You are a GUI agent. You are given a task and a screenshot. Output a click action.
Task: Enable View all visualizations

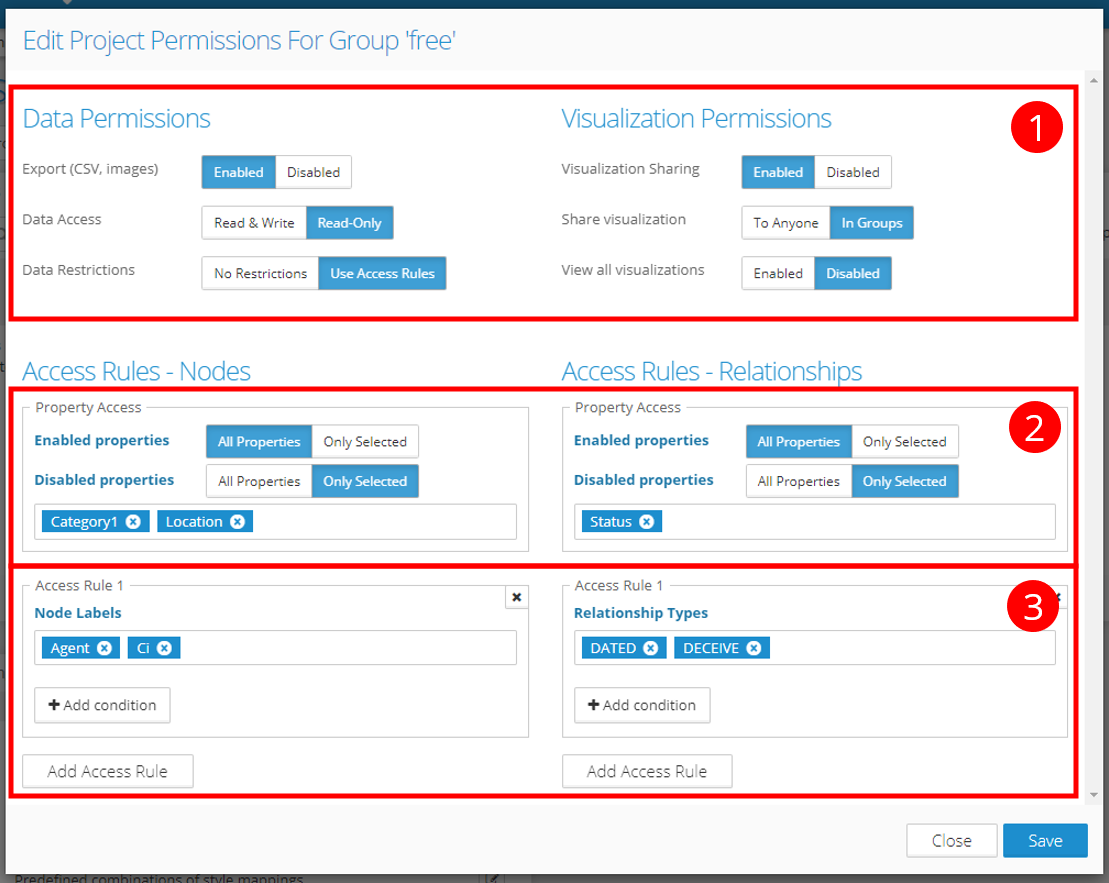(778, 273)
